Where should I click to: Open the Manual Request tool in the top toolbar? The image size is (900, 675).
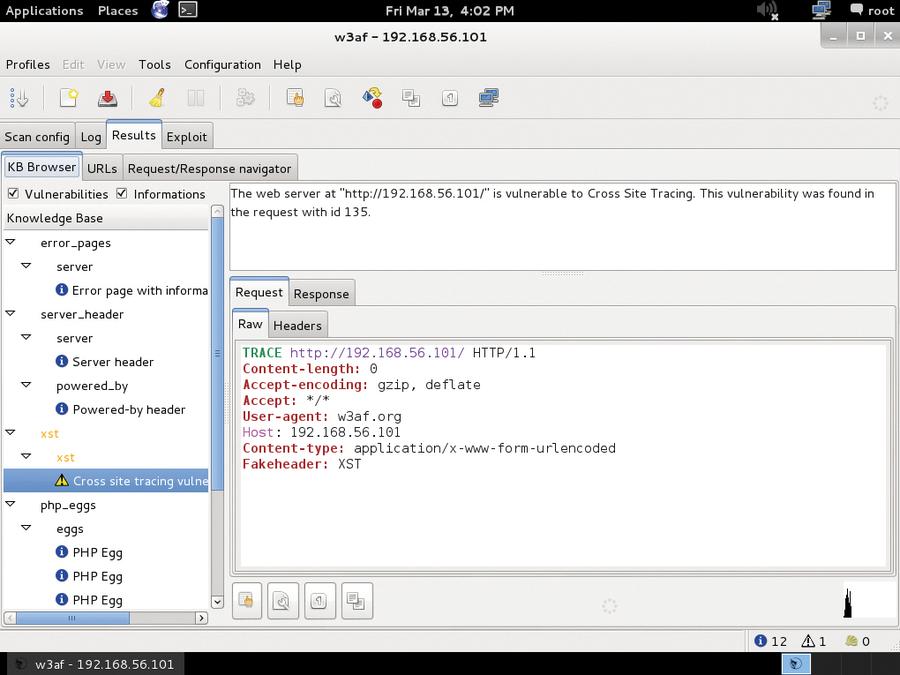coord(295,98)
